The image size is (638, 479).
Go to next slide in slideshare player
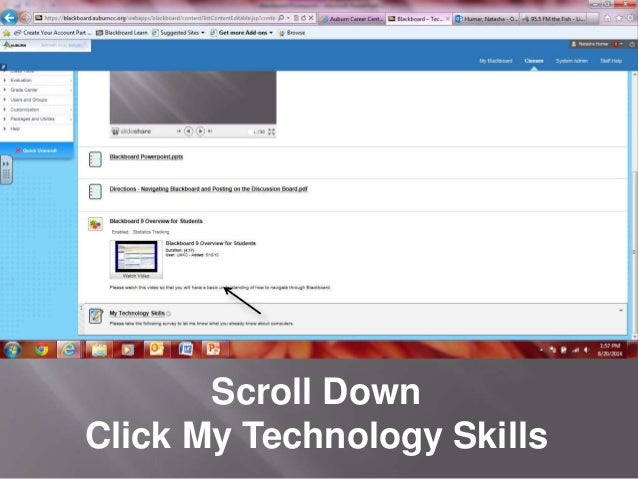(200, 131)
